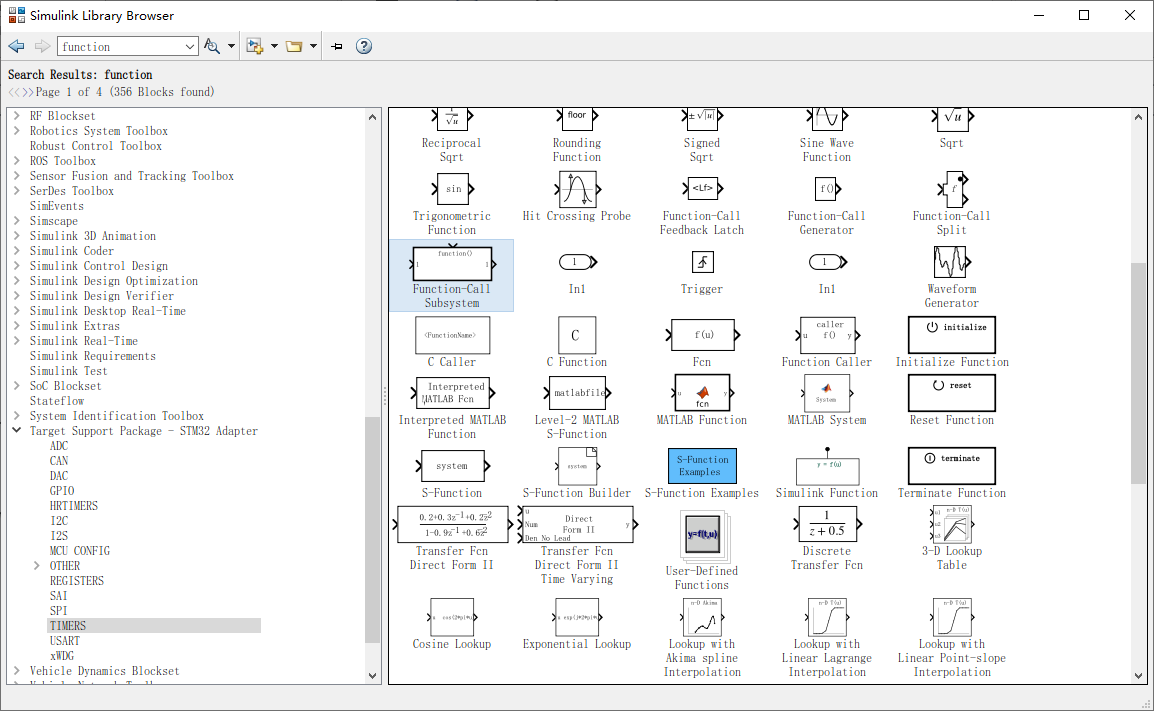Click the Help question mark icon

coord(363,45)
